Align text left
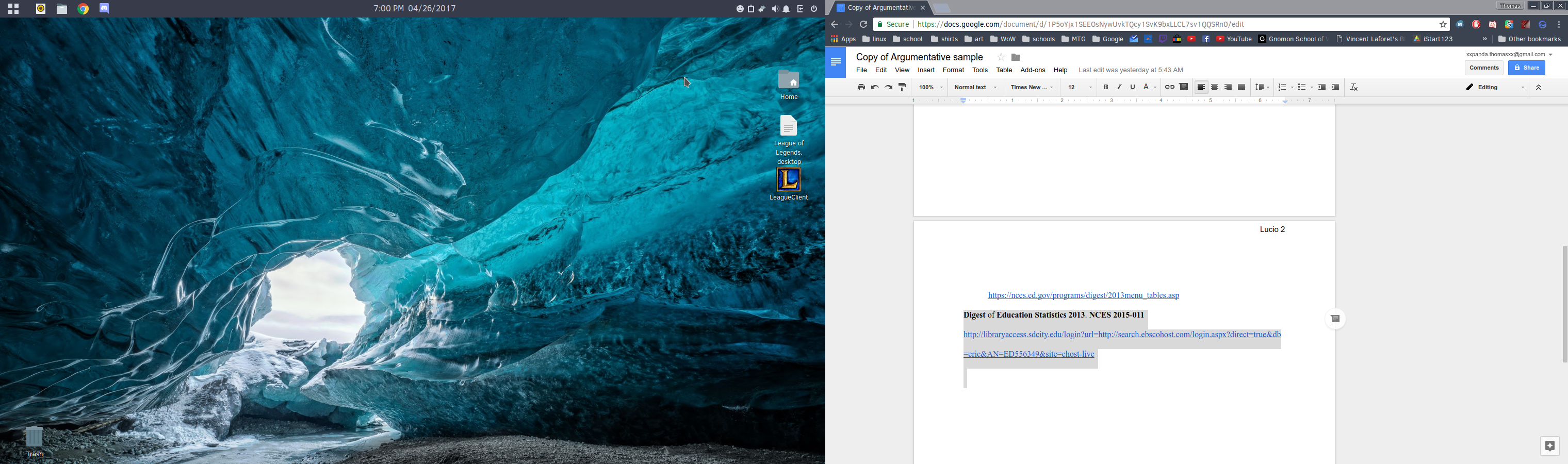 [1201, 87]
